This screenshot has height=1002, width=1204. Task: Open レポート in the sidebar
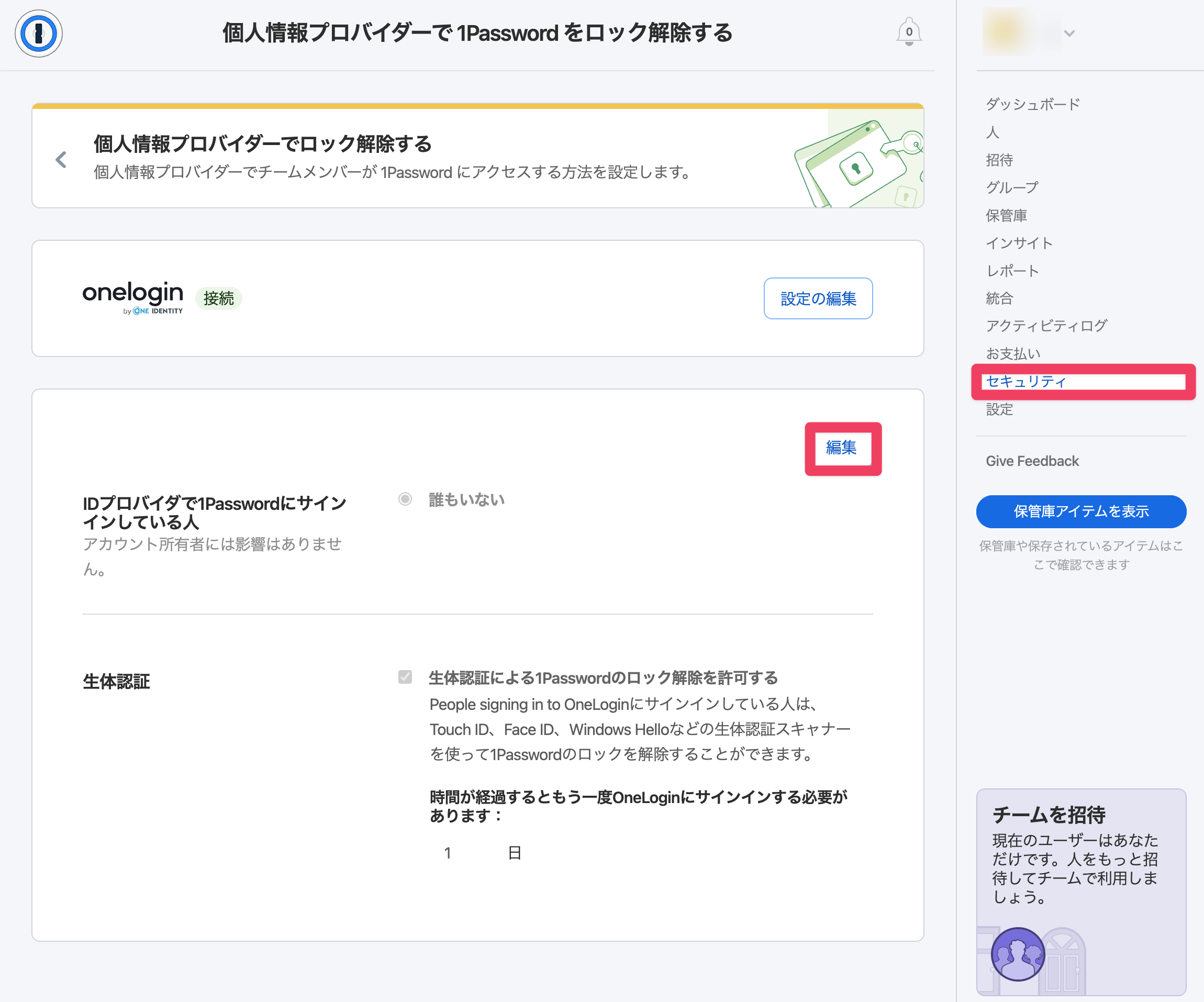pyautogui.click(x=1012, y=271)
